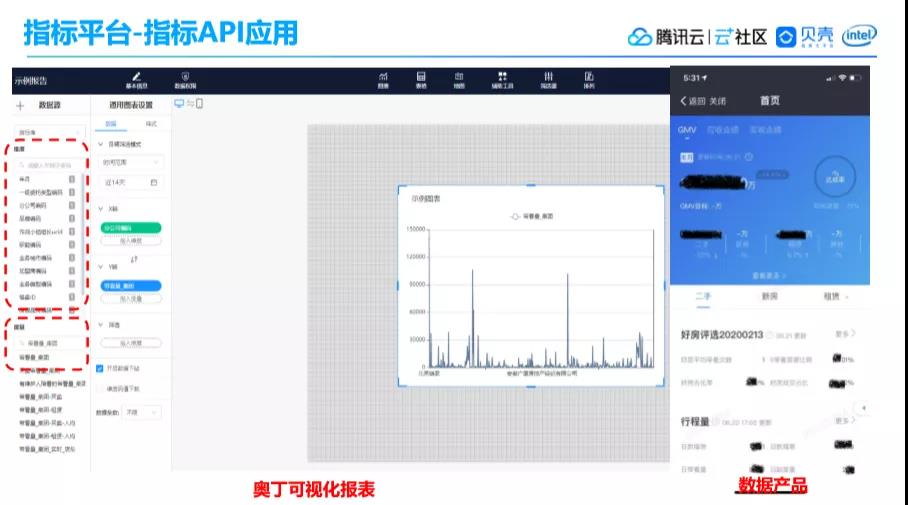Select the map icon in top toolbar

pyautogui.click(x=459, y=76)
